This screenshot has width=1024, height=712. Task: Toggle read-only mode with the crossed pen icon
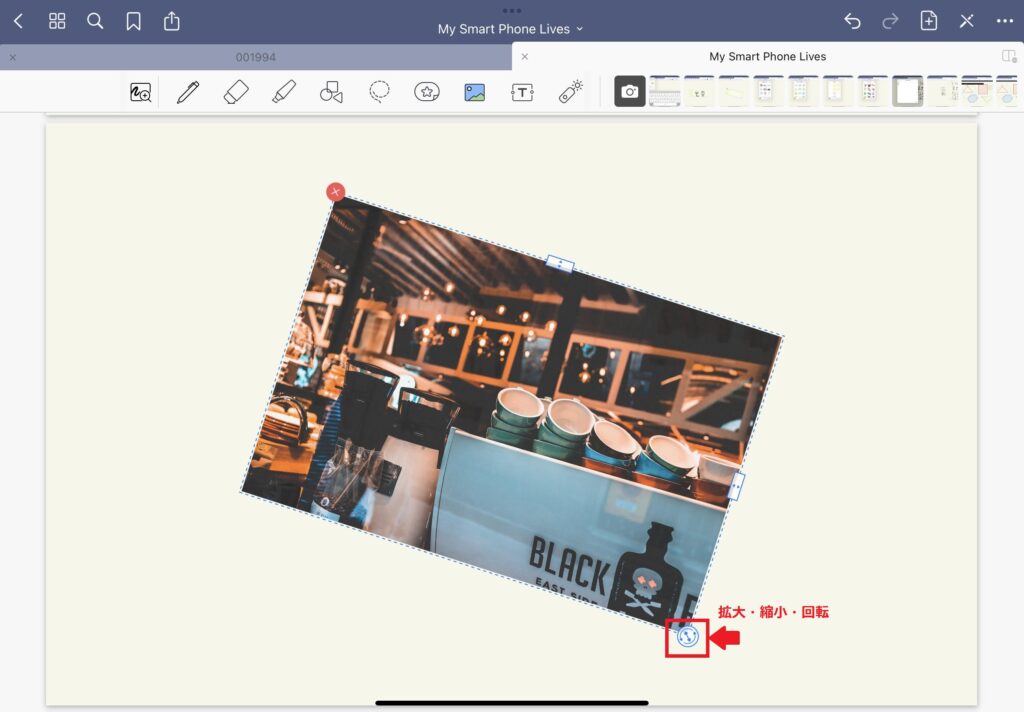click(x=967, y=22)
